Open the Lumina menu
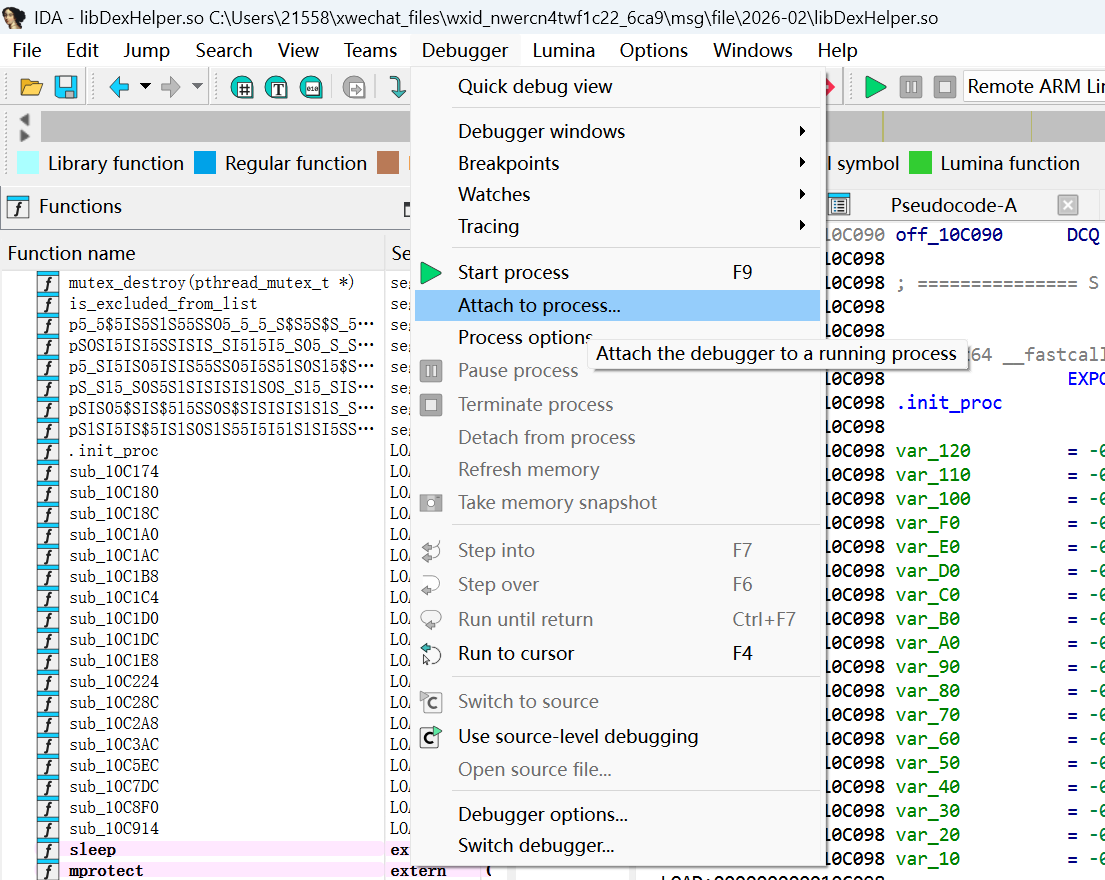 click(x=563, y=51)
